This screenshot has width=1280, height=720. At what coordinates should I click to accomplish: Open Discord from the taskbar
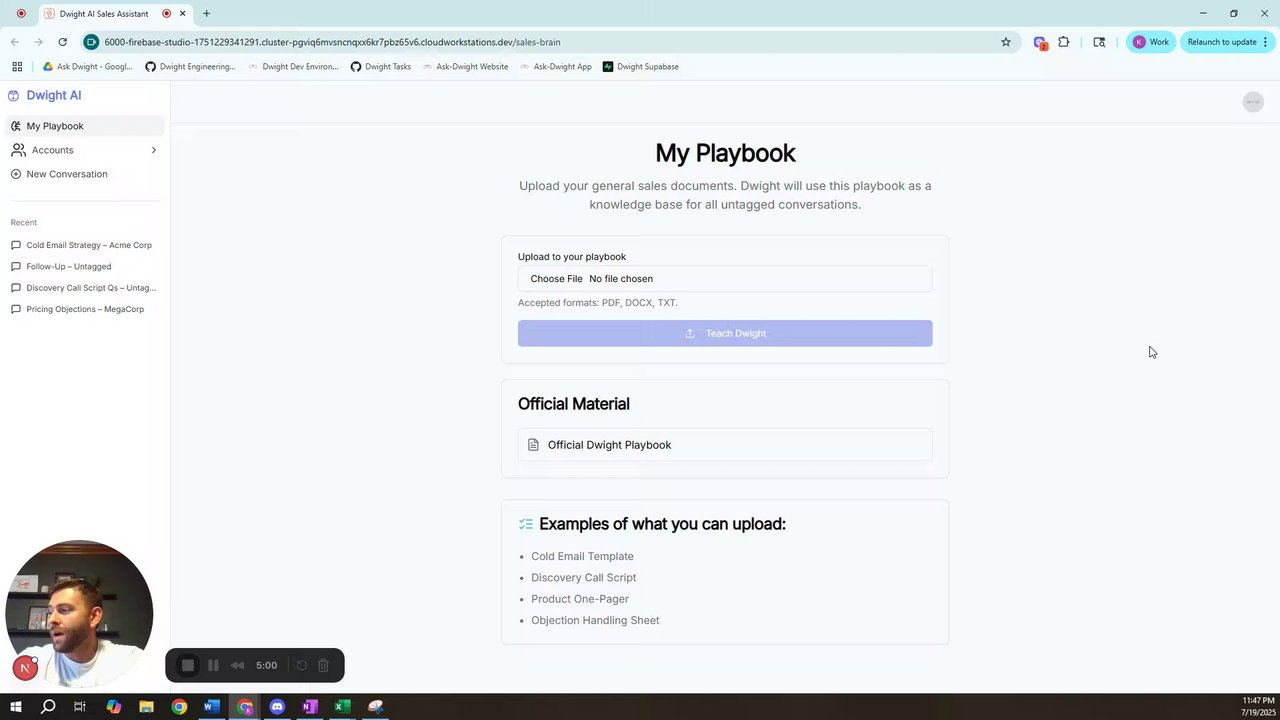[x=277, y=707]
